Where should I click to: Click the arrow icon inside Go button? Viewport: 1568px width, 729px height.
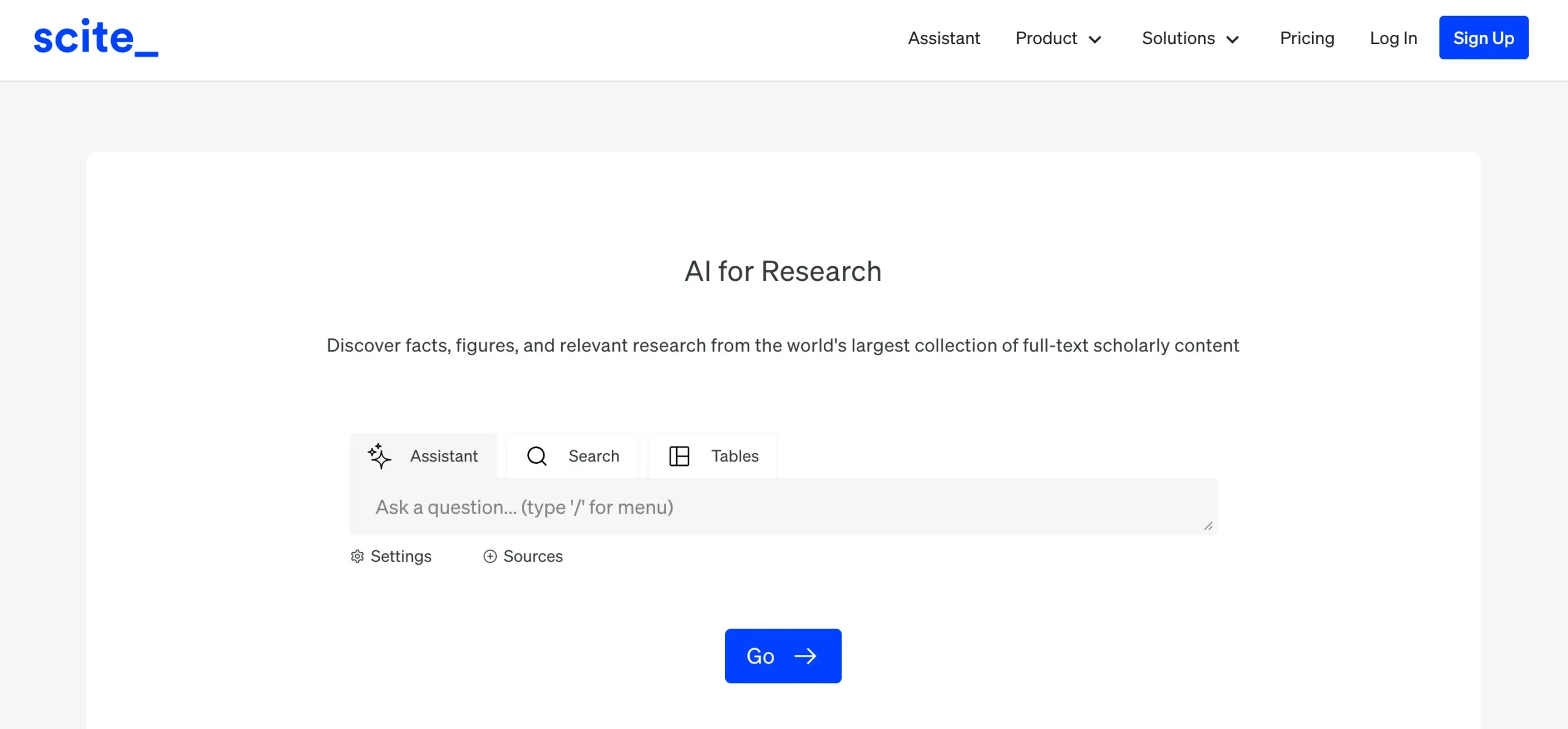point(805,656)
